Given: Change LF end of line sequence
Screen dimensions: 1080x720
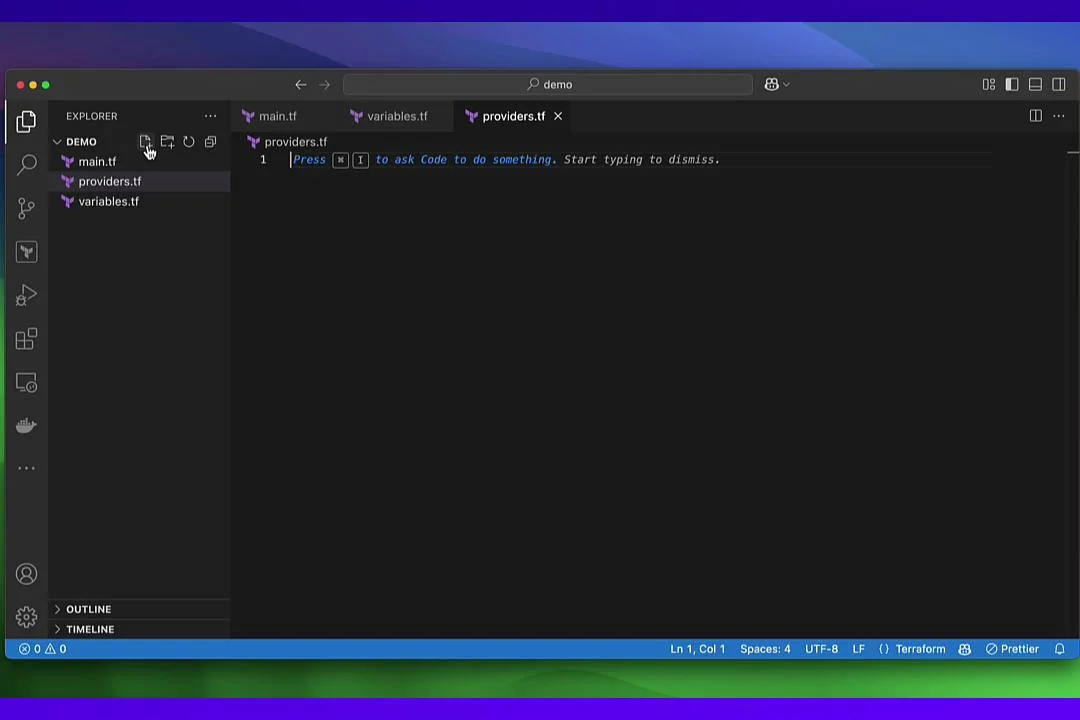Looking at the screenshot, I should tap(858, 649).
